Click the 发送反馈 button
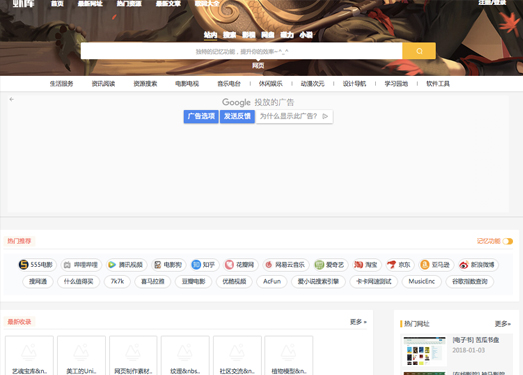This screenshot has height=375, width=523. (x=237, y=116)
